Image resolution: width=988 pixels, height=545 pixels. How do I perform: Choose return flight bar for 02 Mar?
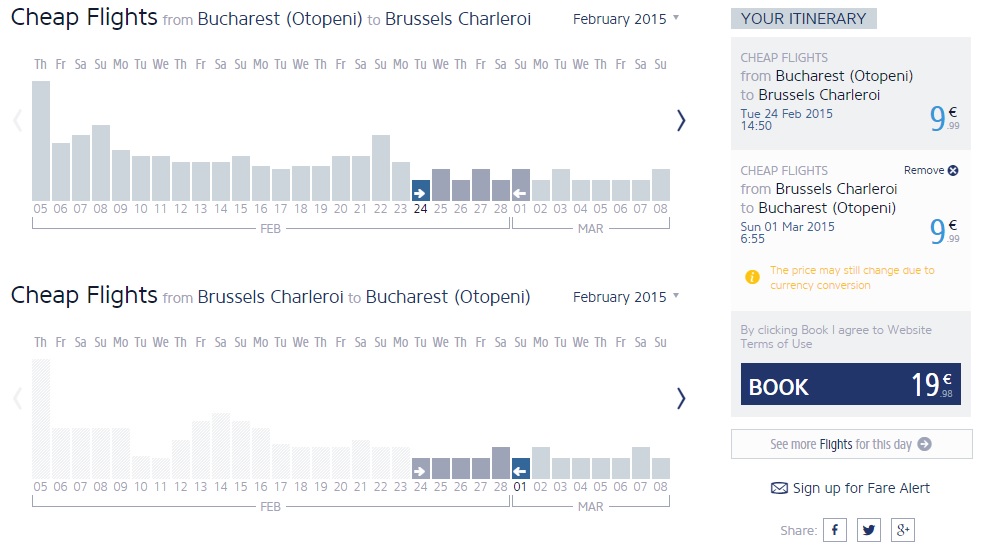point(541,463)
